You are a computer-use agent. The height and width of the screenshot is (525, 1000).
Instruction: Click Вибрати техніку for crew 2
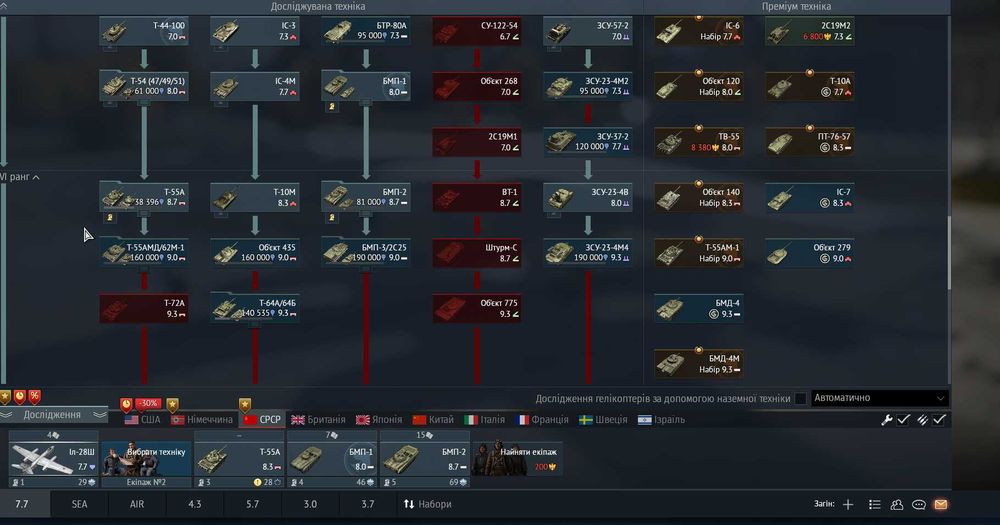click(147, 459)
